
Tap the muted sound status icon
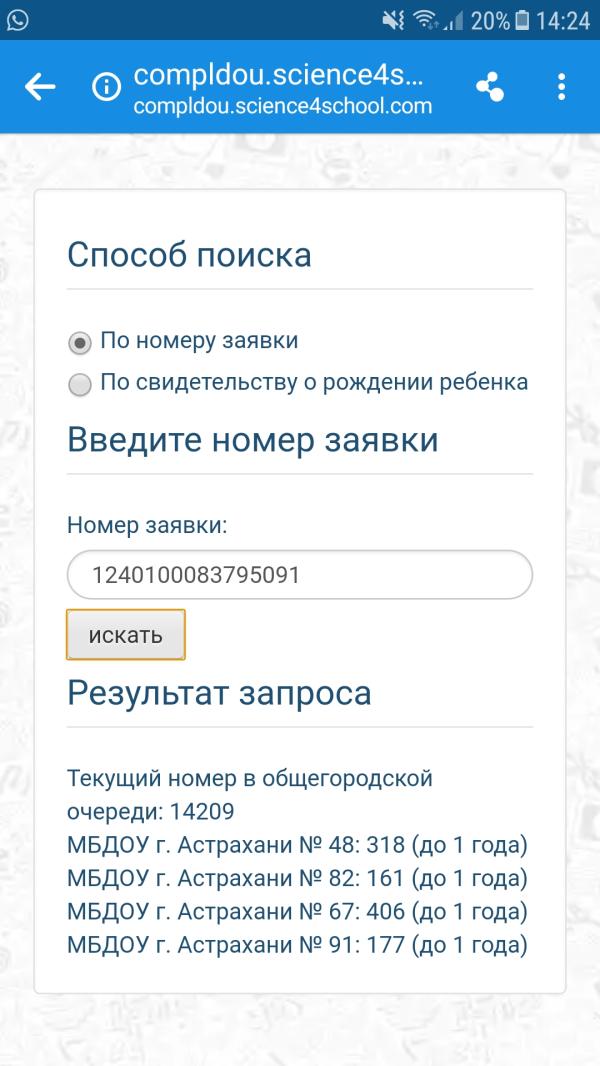pos(392,20)
